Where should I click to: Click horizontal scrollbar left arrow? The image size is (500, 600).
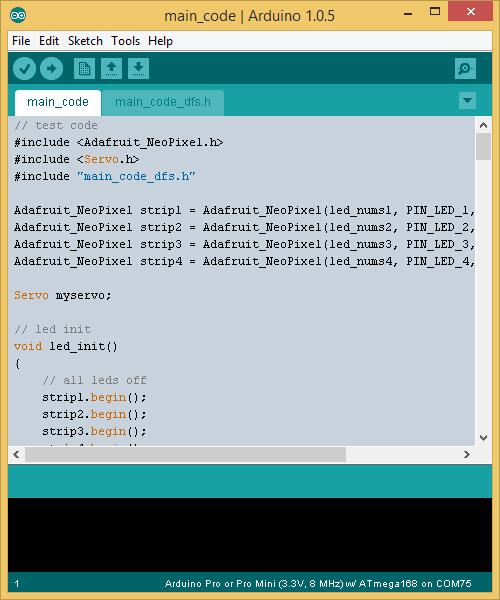coord(16,455)
